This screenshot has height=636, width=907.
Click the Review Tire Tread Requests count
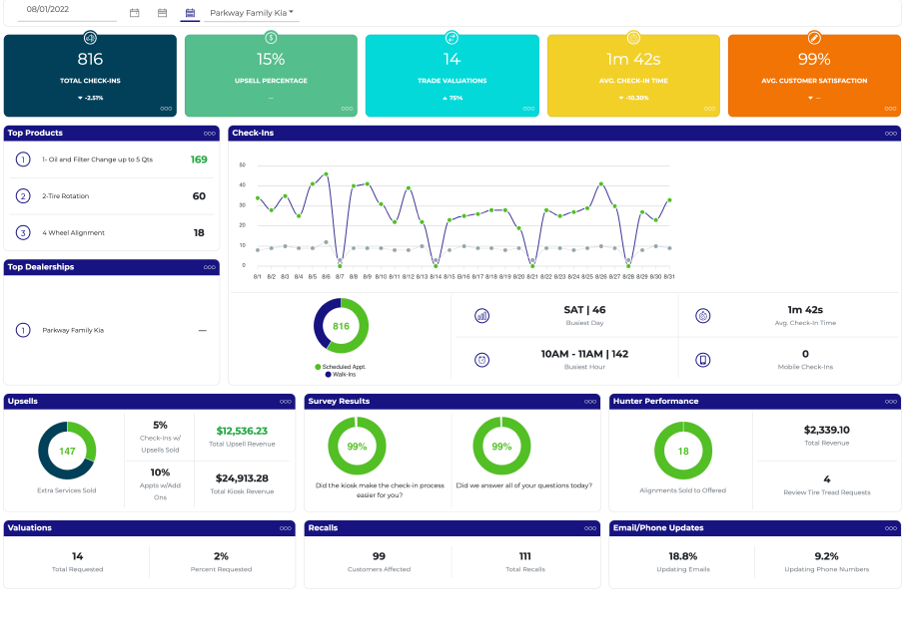tap(827, 479)
